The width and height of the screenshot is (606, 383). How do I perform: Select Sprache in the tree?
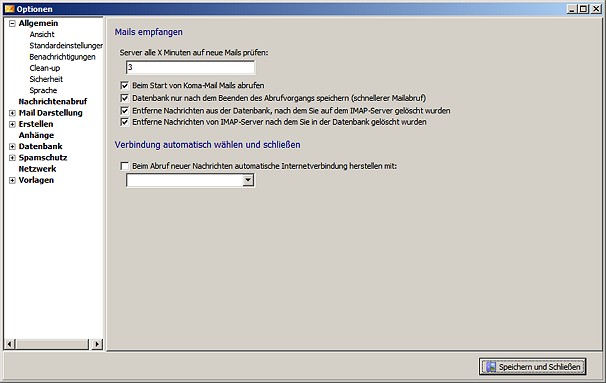[x=43, y=90]
